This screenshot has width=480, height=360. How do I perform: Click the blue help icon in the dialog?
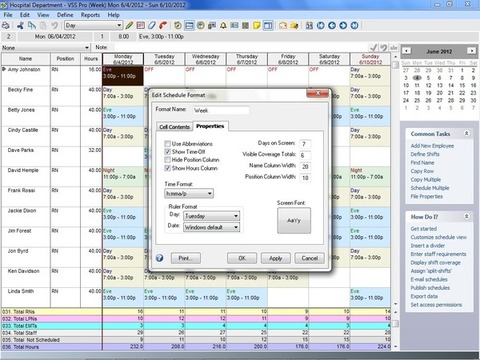pyautogui.click(x=160, y=258)
